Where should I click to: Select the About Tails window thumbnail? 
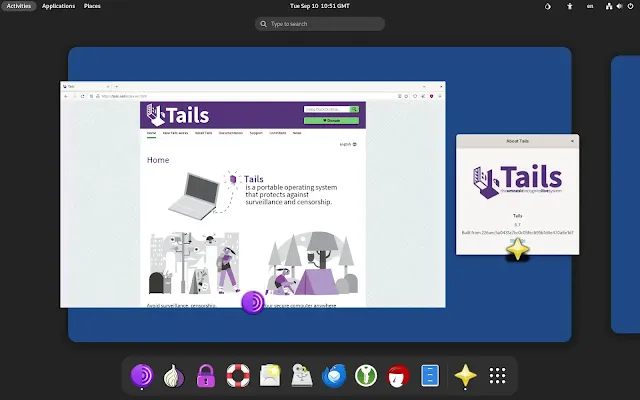pos(517,194)
